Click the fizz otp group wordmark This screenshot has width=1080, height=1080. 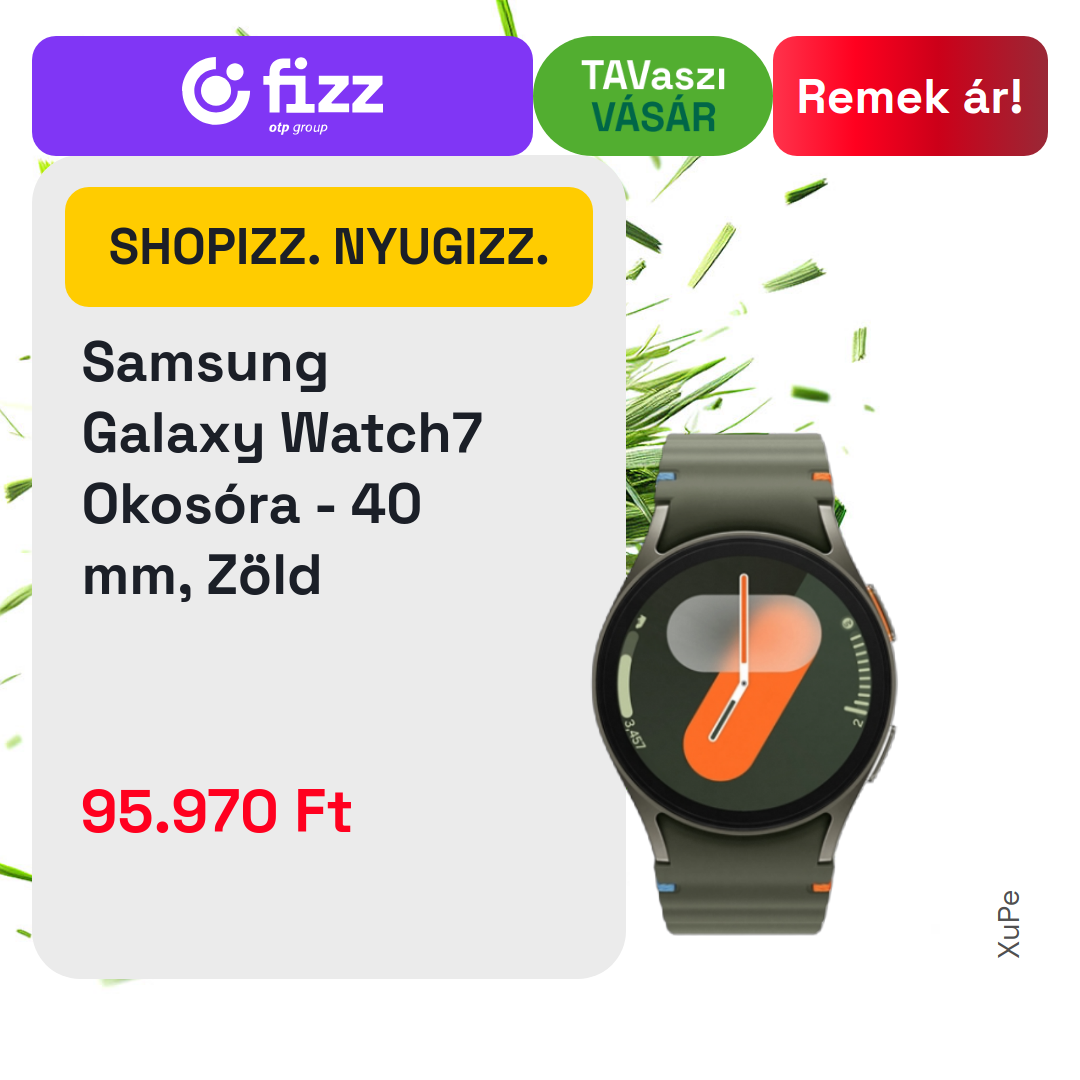(x=322, y=95)
